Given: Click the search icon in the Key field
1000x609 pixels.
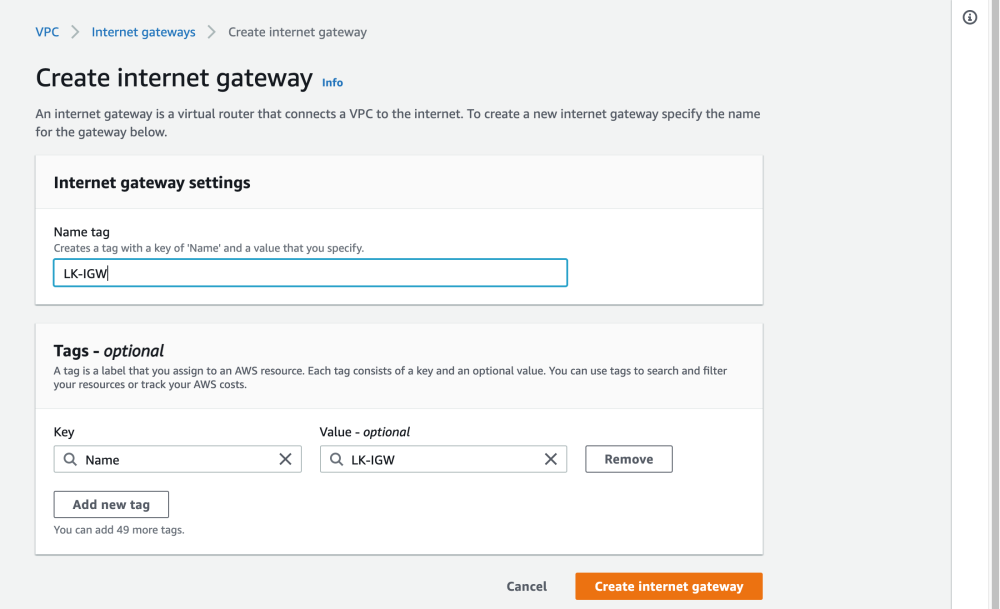Looking at the screenshot, I should tap(69, 459).
